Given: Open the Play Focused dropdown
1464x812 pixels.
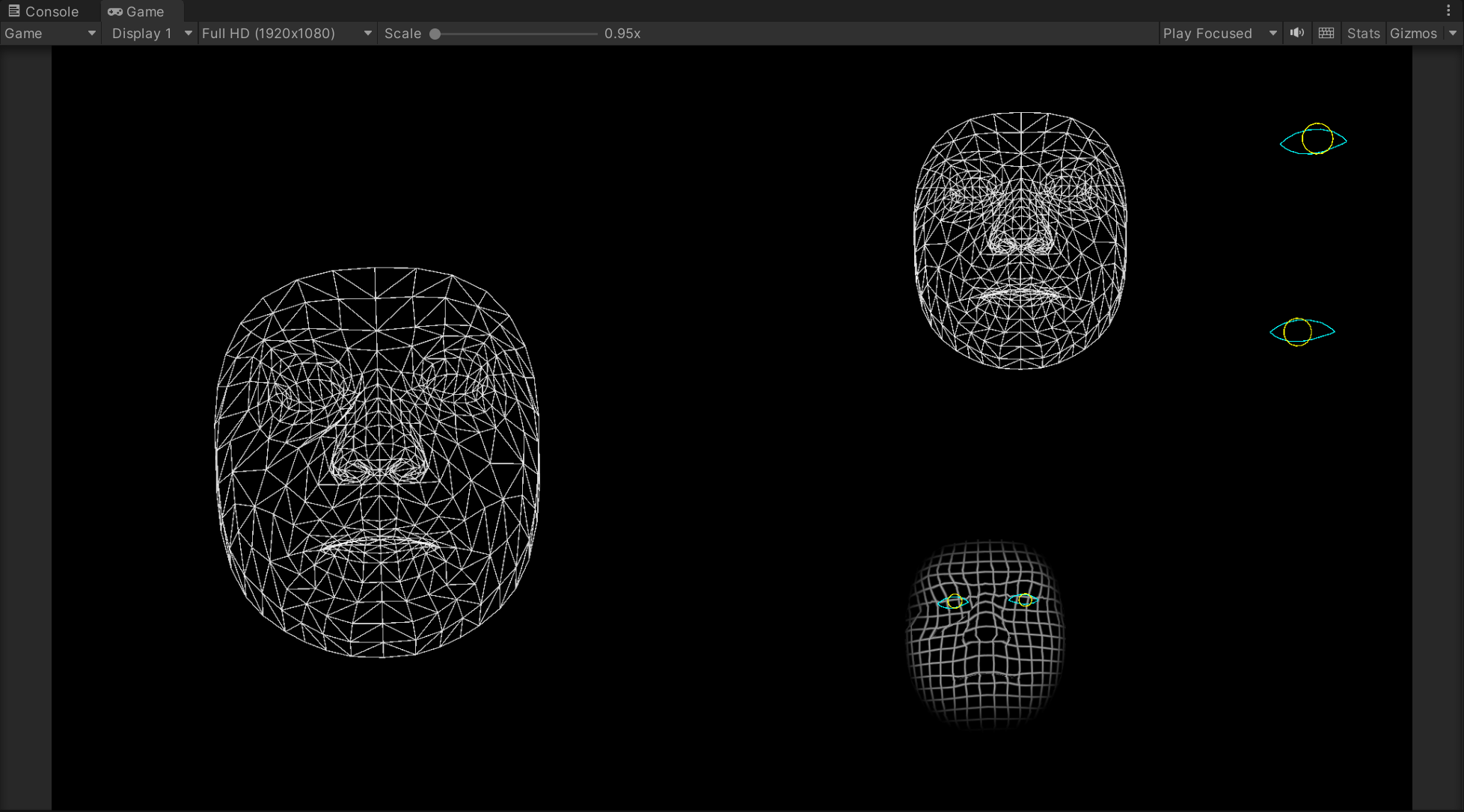Looking at the screenshot, I should (1219, 34).
